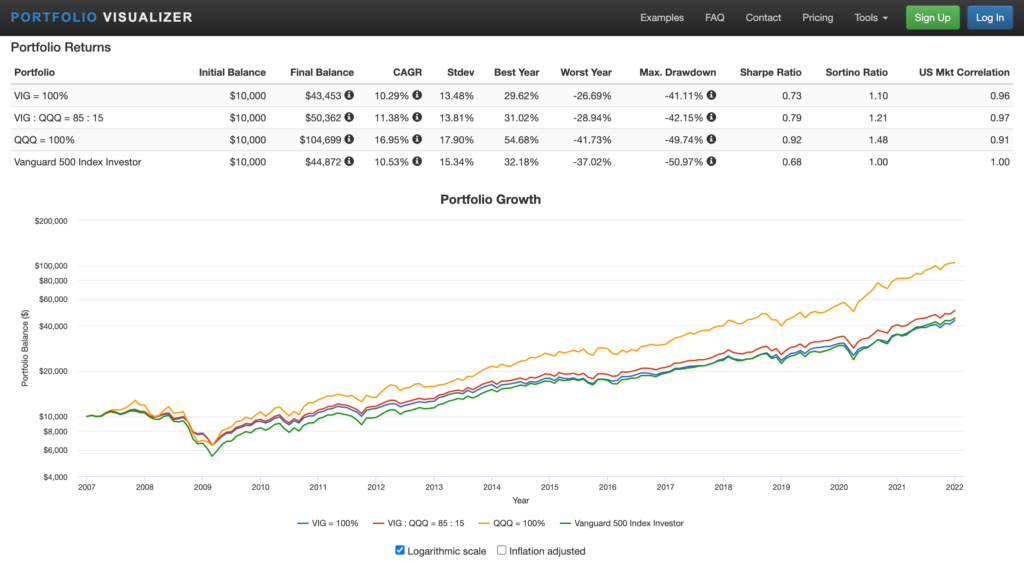The height and width of the screenshot is (561, 1024).
Task: Show details icon for -41.11% max drawdown
Action: pos(711,95)
